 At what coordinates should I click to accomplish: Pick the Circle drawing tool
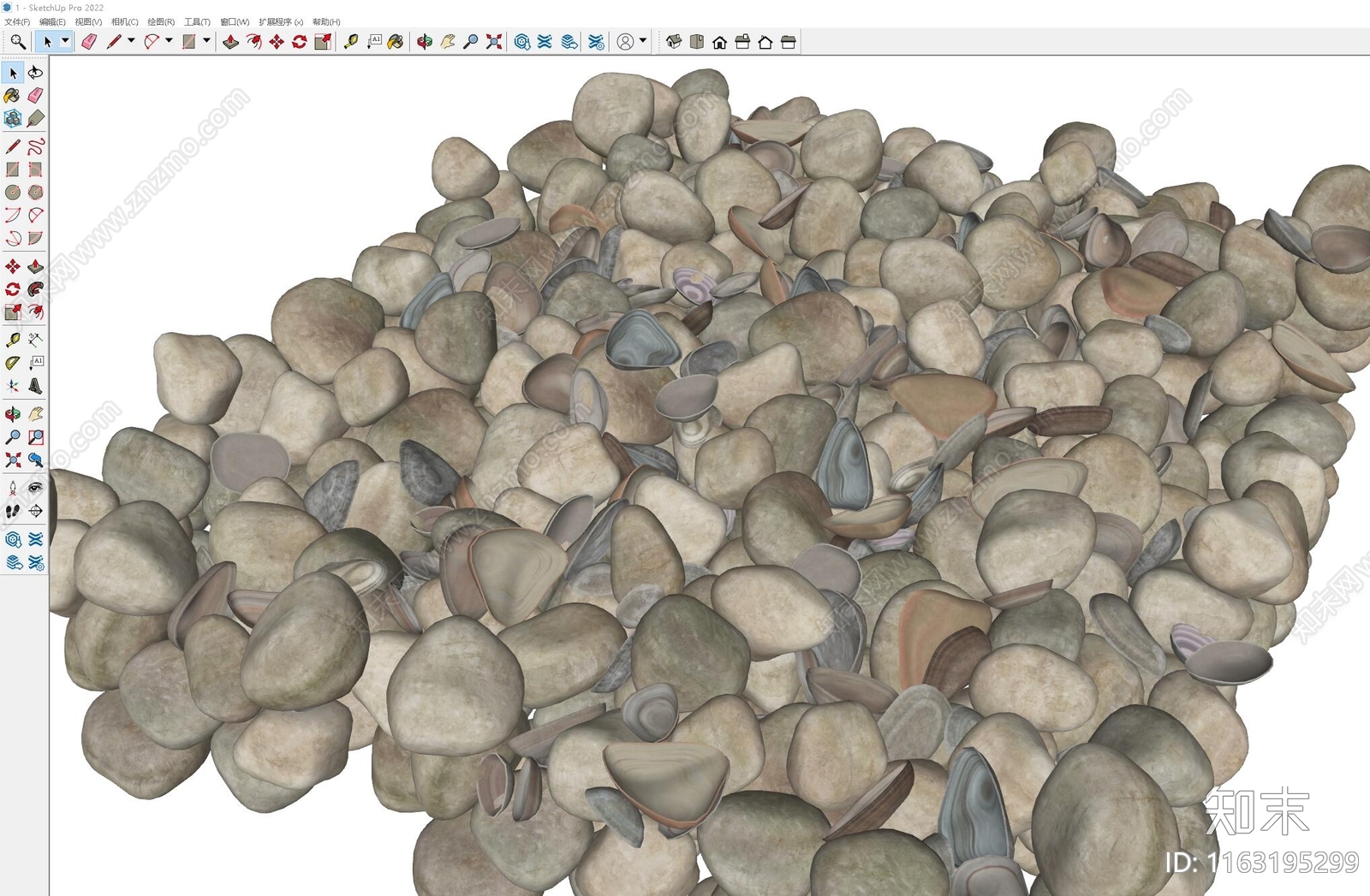point(13,193)
